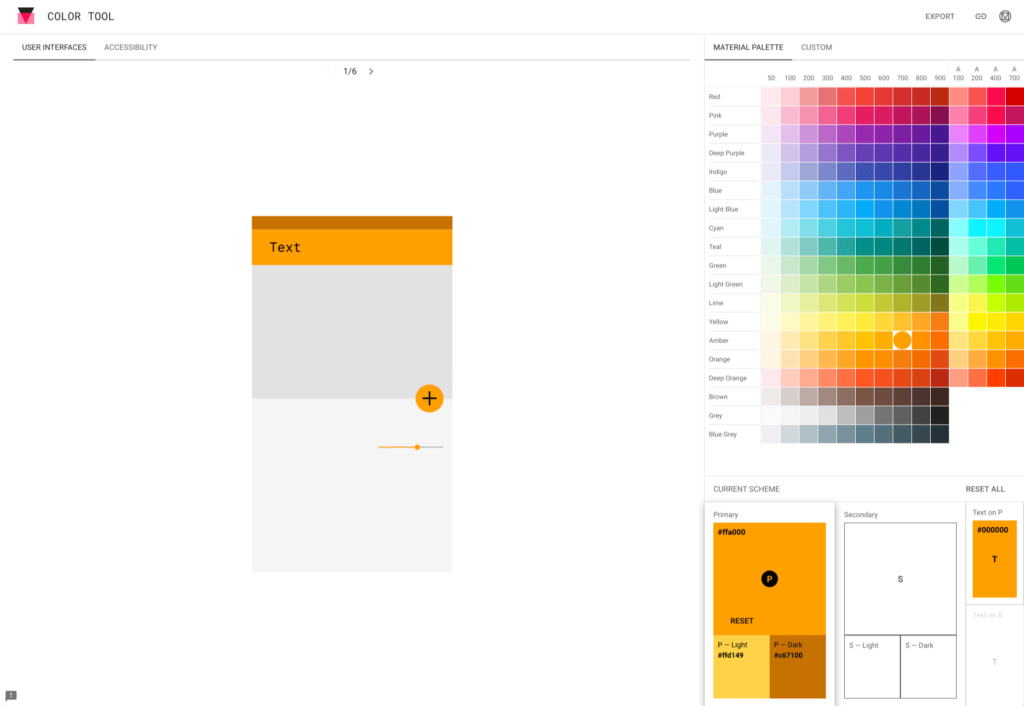Adjust the orange slider in preview
Image resolution: width=1024 pixels, height=706 pixels.
tap(417, 447)
